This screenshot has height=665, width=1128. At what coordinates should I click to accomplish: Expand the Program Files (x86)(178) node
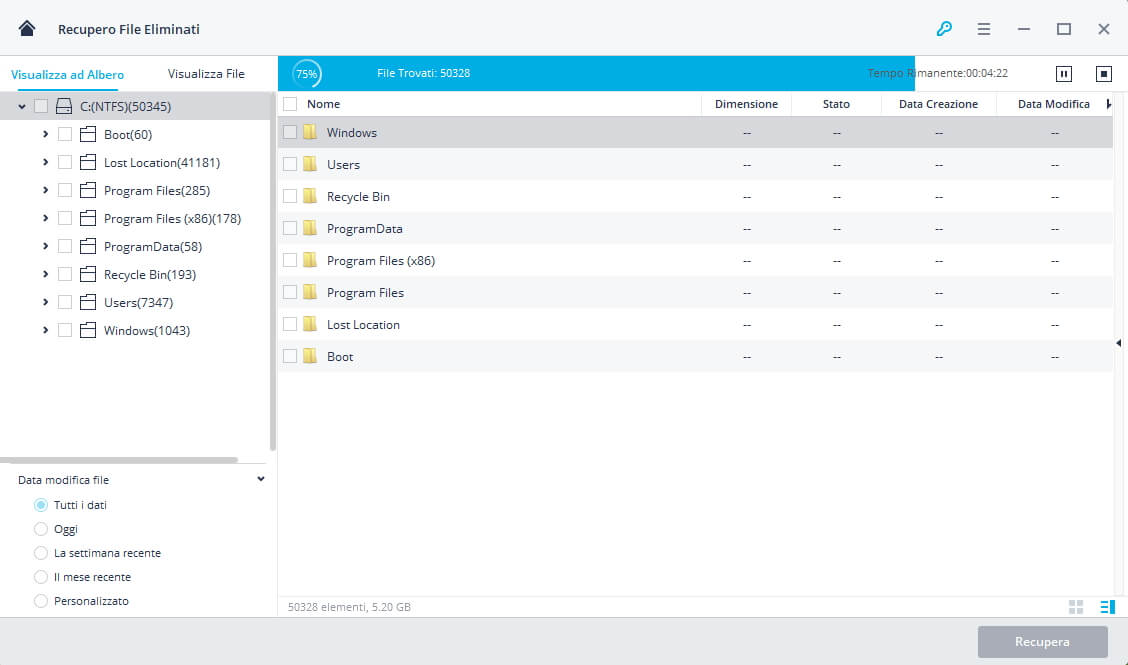(45, 219)
